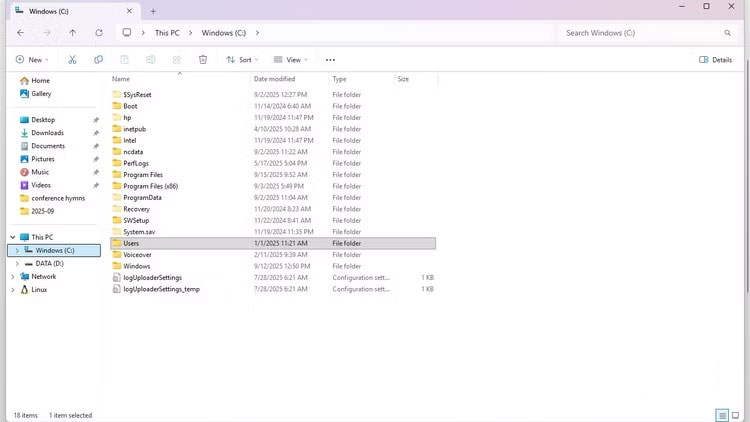Switch to details list view icon
Viewport: 750px width, 422px height.
click(722, 415)
